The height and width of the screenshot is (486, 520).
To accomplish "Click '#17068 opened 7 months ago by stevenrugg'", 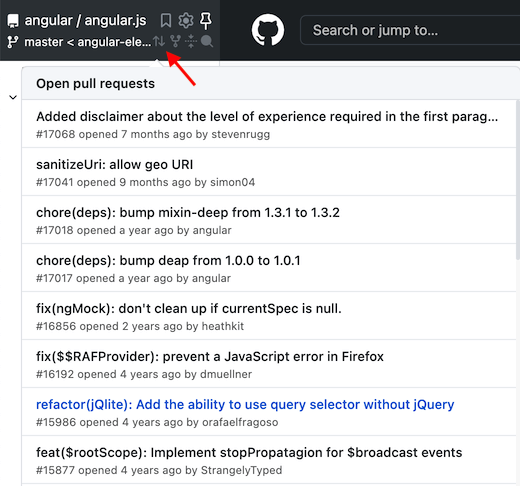I will click(153, 134).
